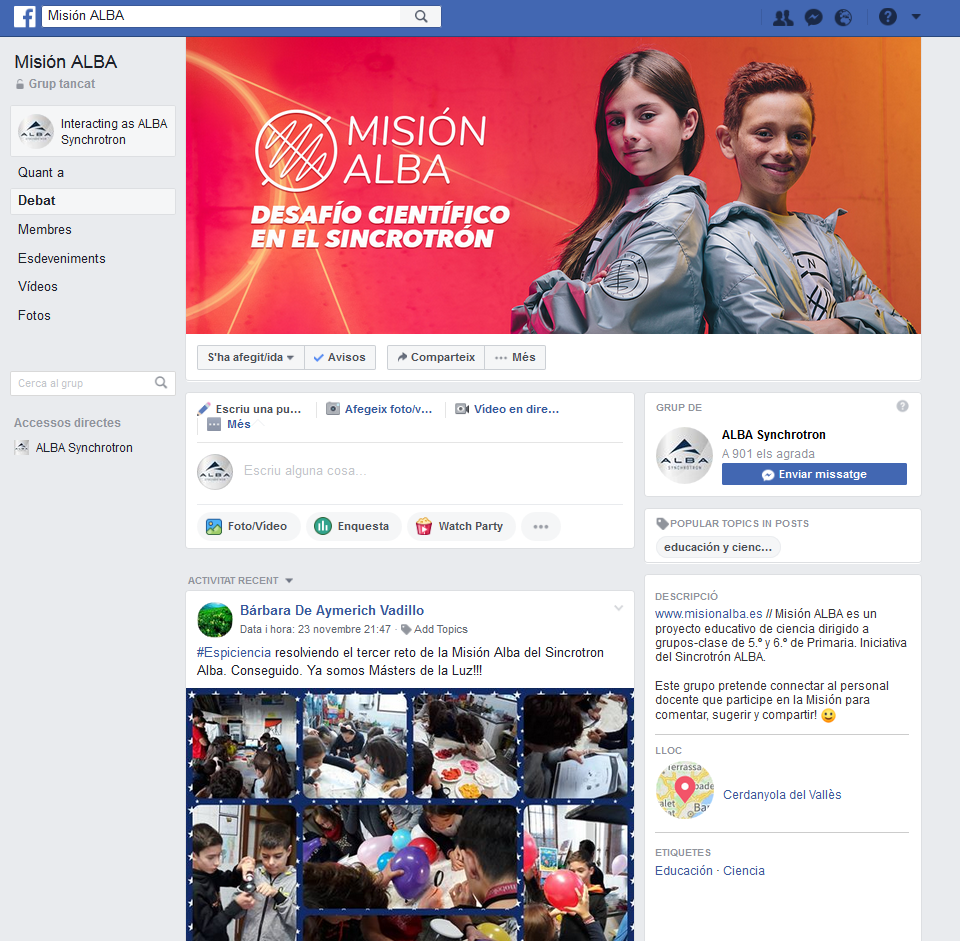Click the Més composer options icon
The height and width of the screenshot is (941, 960).
click(214, 424)
